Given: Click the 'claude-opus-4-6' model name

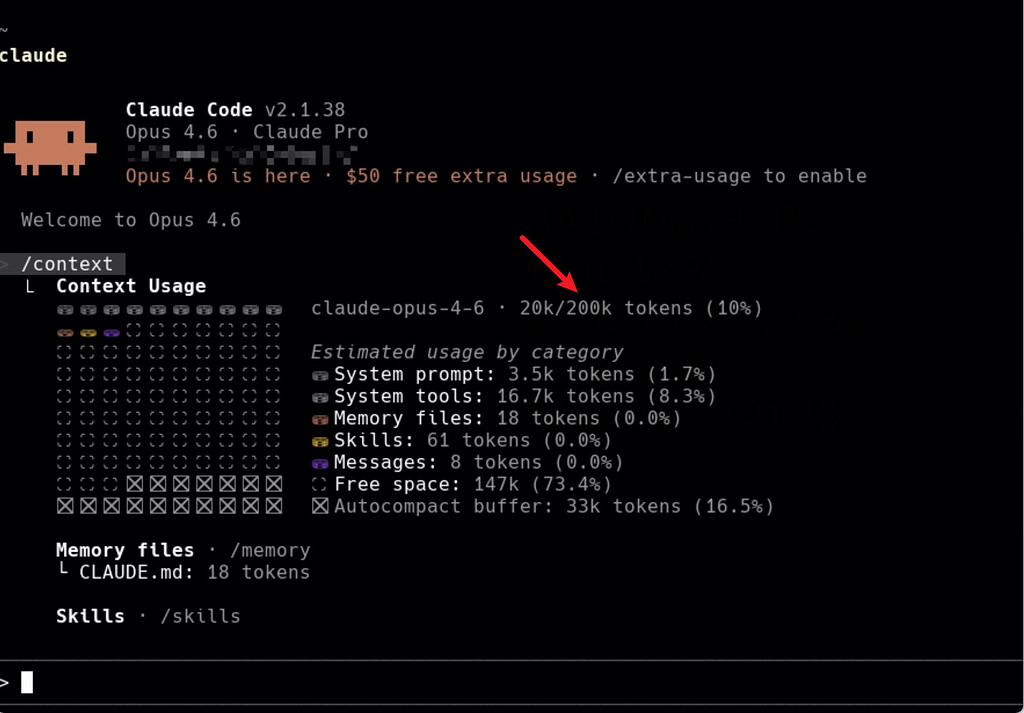Looking at the screenshot, I should pos(398,308).
